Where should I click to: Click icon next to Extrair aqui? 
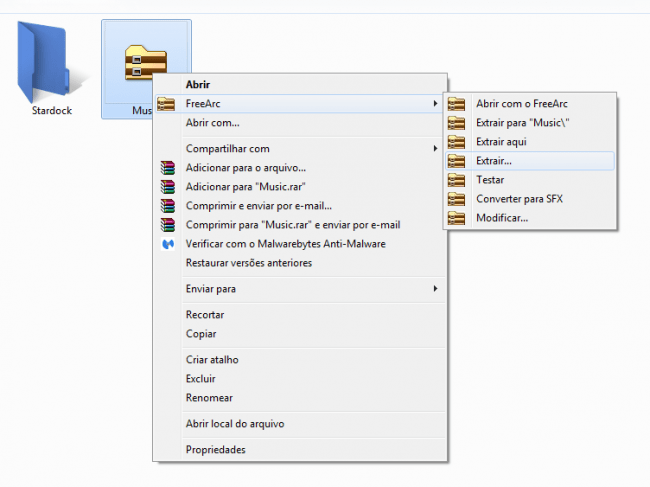[457, 142]
